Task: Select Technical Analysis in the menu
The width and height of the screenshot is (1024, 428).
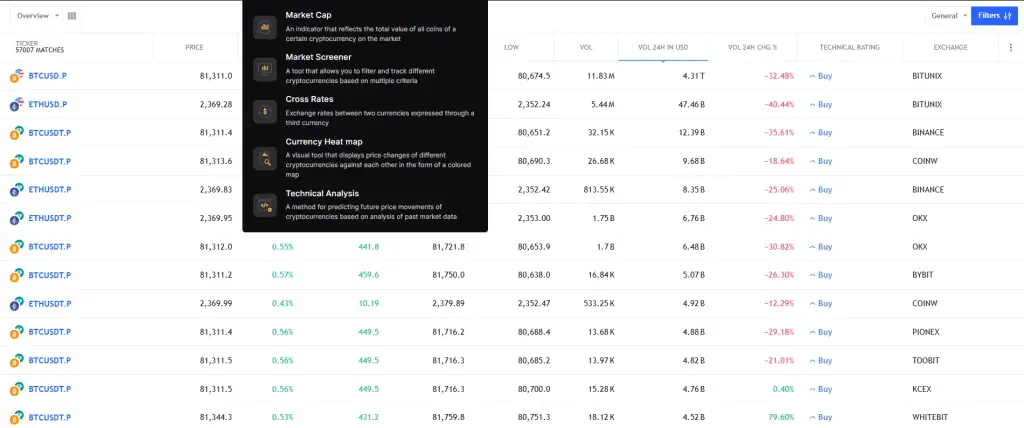Action: point(364,205)
